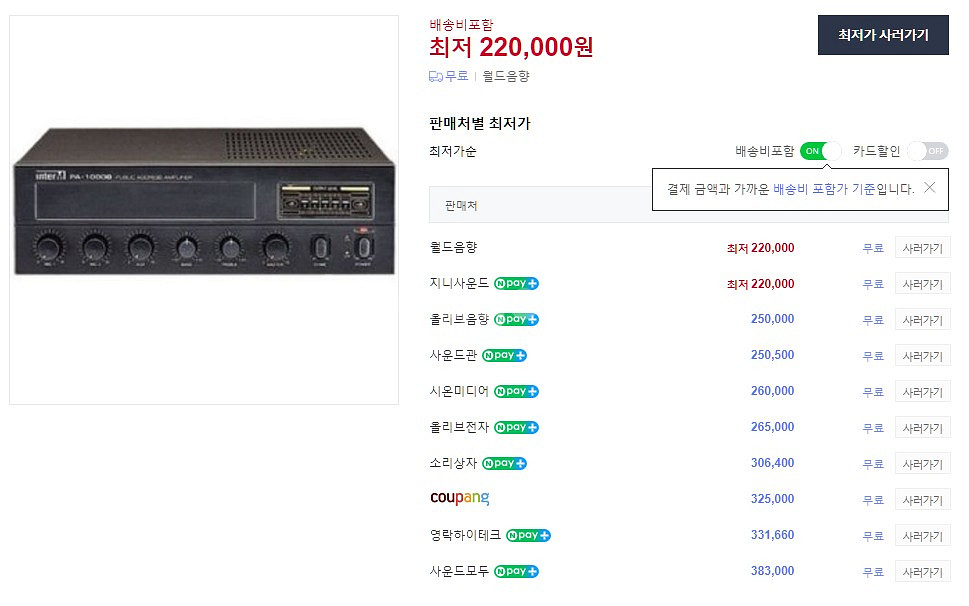969x606 pixels.
Task: Click Npay badge beside 지니사운드
Action: pos(516,284)
